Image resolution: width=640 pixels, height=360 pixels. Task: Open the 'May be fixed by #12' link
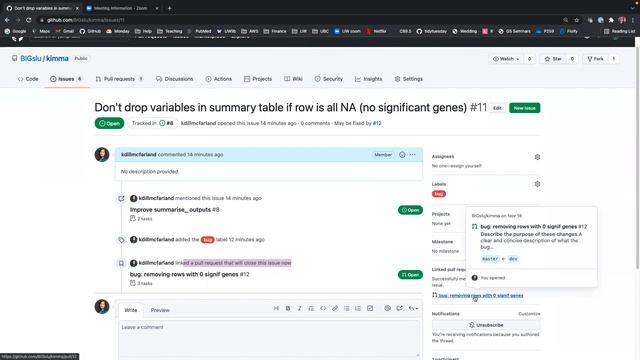[377, 123]
